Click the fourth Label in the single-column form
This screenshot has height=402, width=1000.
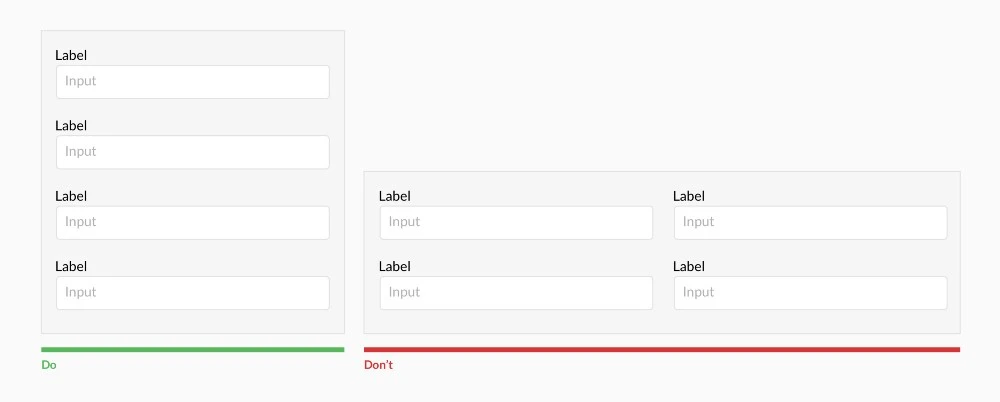(71, 267)
